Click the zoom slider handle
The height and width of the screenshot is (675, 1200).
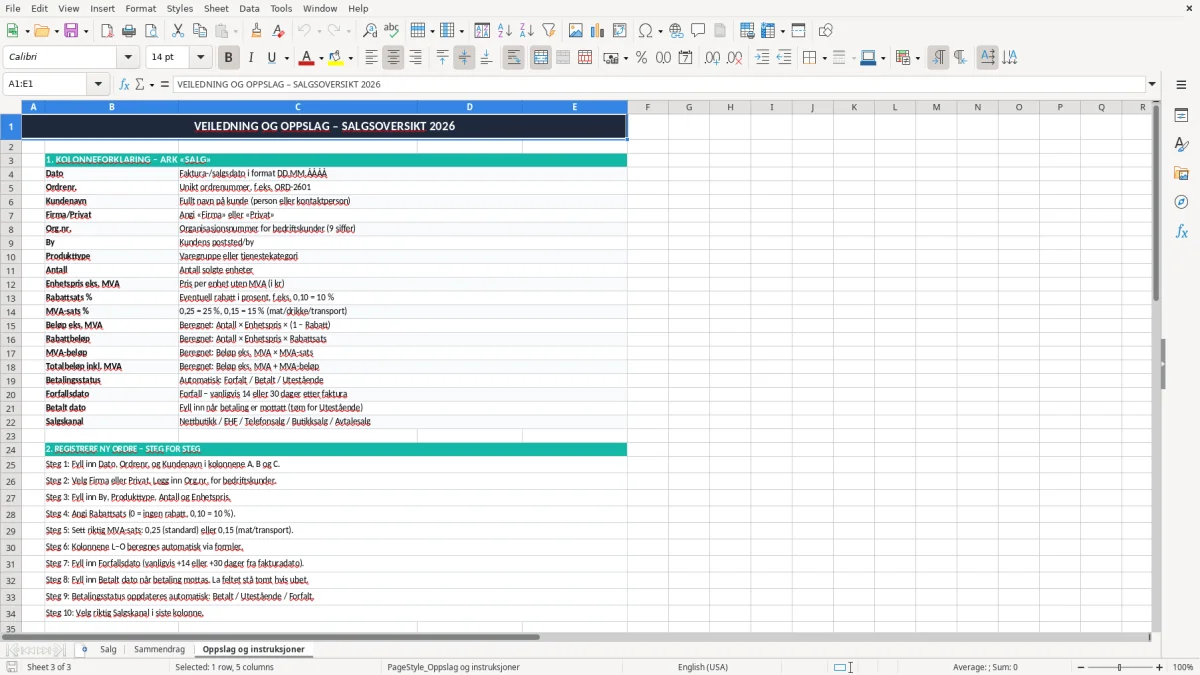coord(1119,667)
